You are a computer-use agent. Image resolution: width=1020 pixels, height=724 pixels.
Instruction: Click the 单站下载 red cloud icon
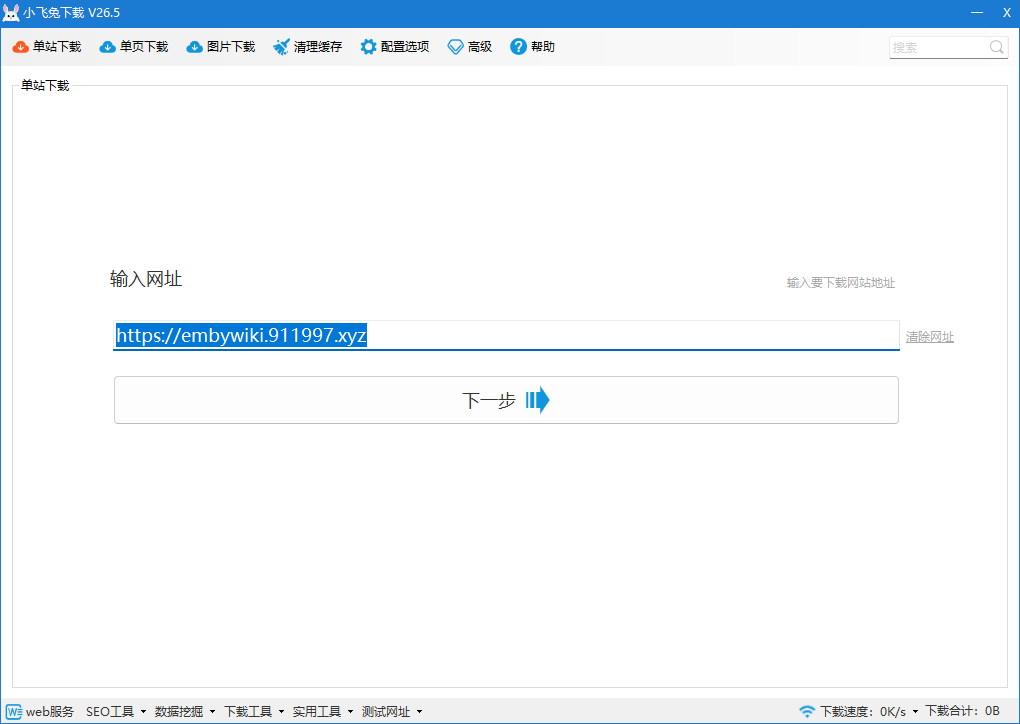(x=21, y=47)
